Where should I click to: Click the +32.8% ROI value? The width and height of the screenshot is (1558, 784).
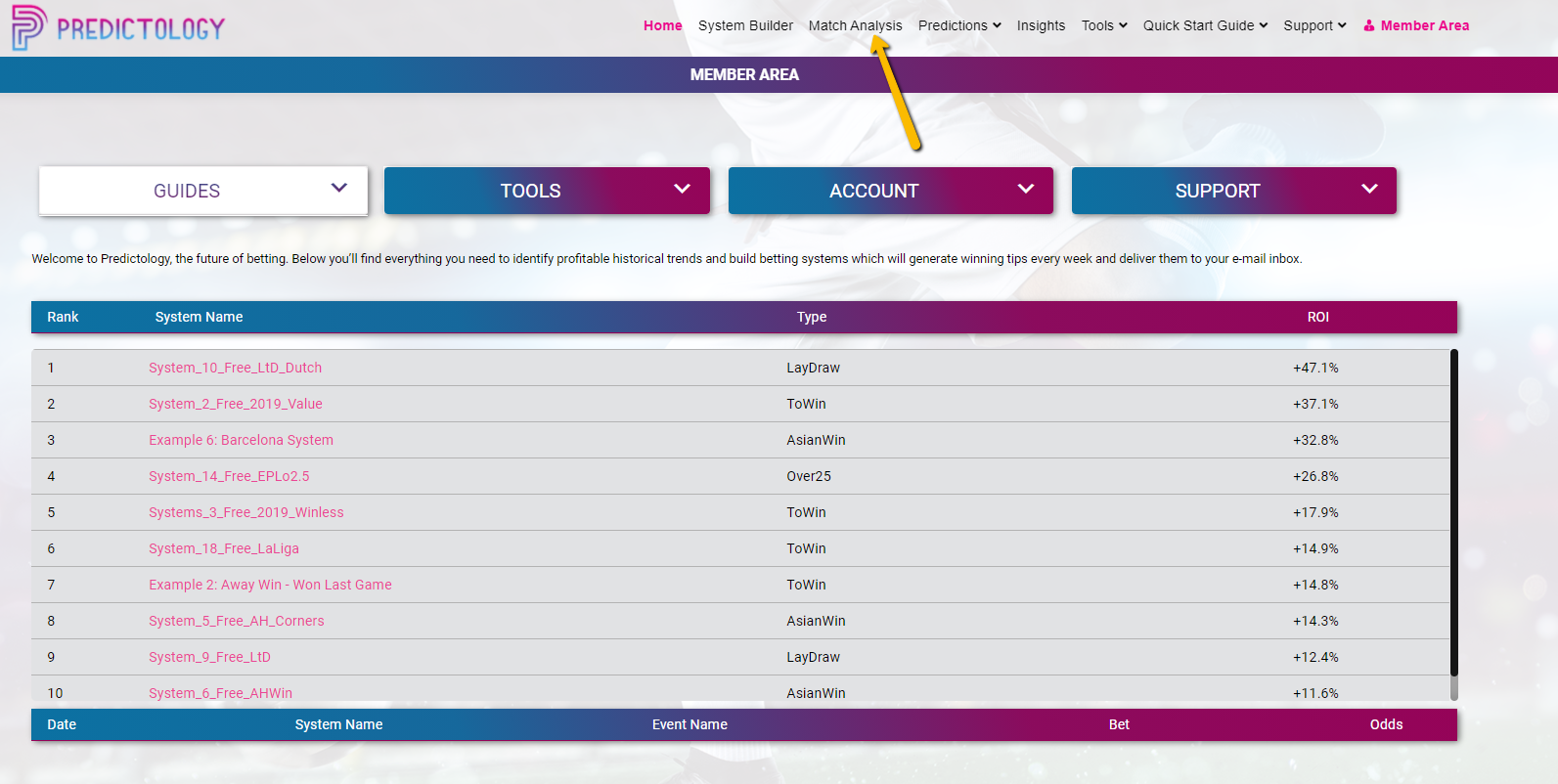coord(1315,440)
